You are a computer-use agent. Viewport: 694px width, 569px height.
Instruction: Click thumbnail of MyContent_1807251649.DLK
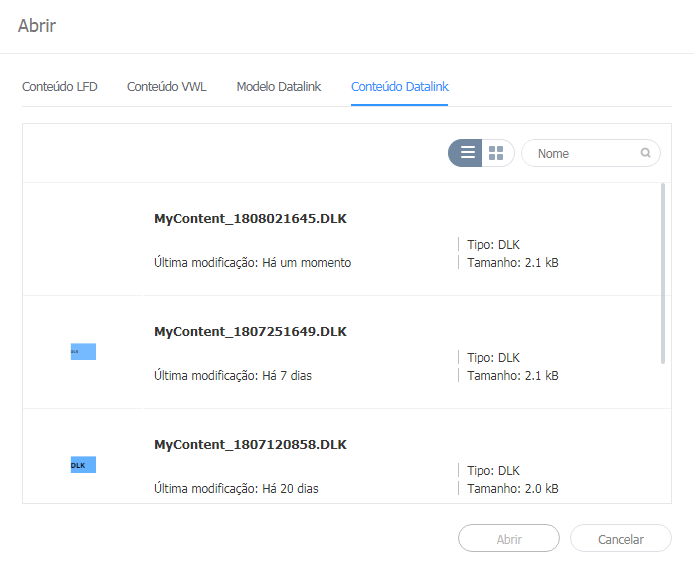pos(83,352)
